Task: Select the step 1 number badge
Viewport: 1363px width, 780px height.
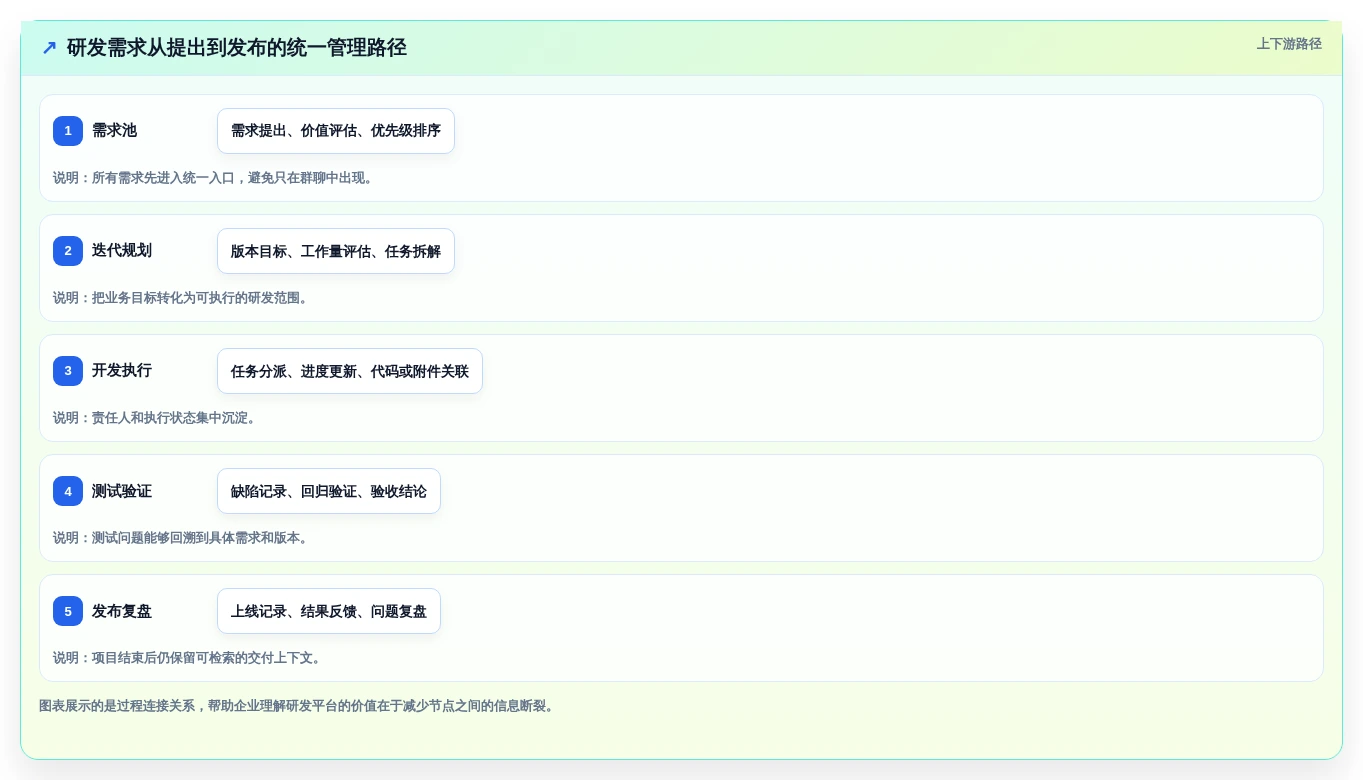Action: [68, 131]
